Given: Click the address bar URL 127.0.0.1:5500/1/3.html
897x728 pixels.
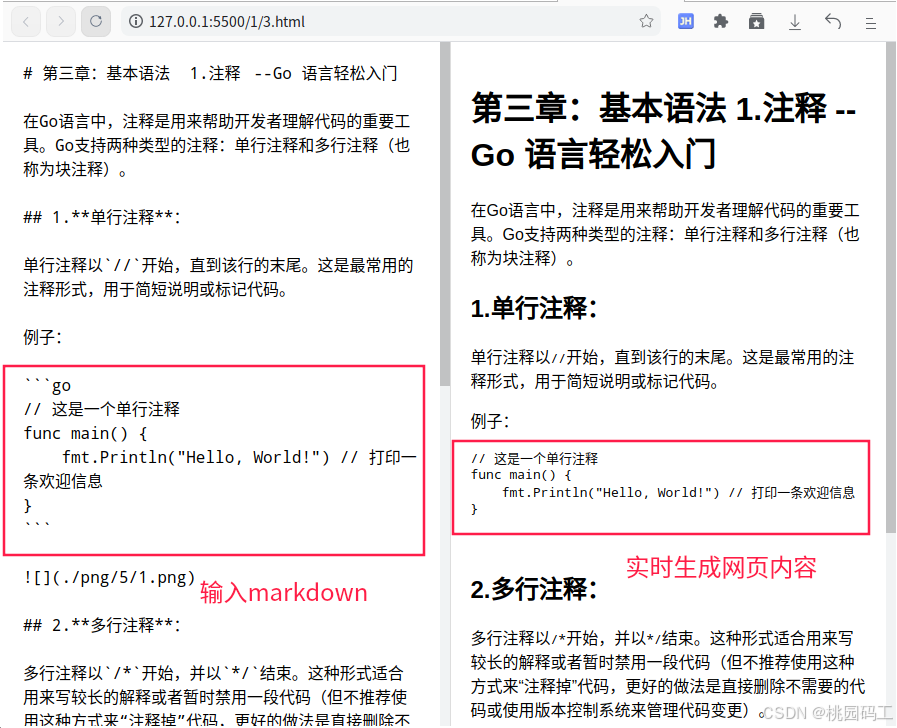Looking at the screenshot, I should pyautogui.click(x=227, y=22).
